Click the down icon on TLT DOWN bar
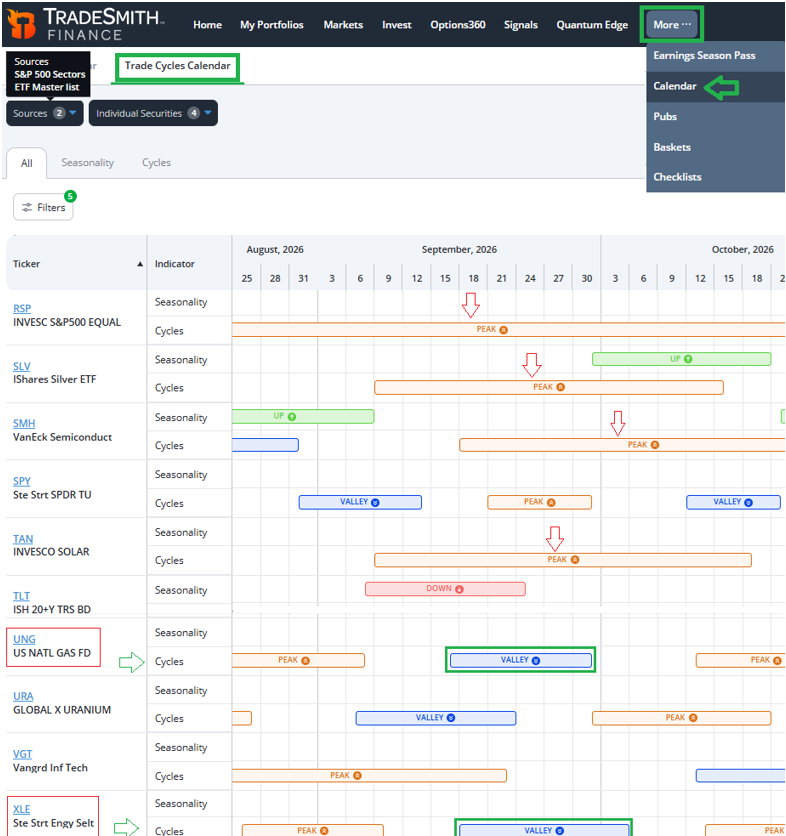The image size is (786, 836). [459, 589]
